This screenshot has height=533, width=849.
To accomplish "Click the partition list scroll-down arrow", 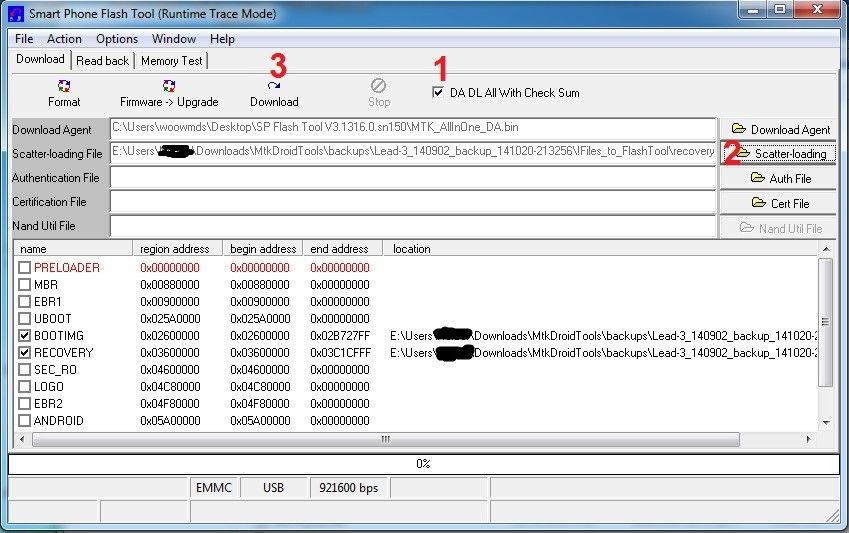I will 826,422.
